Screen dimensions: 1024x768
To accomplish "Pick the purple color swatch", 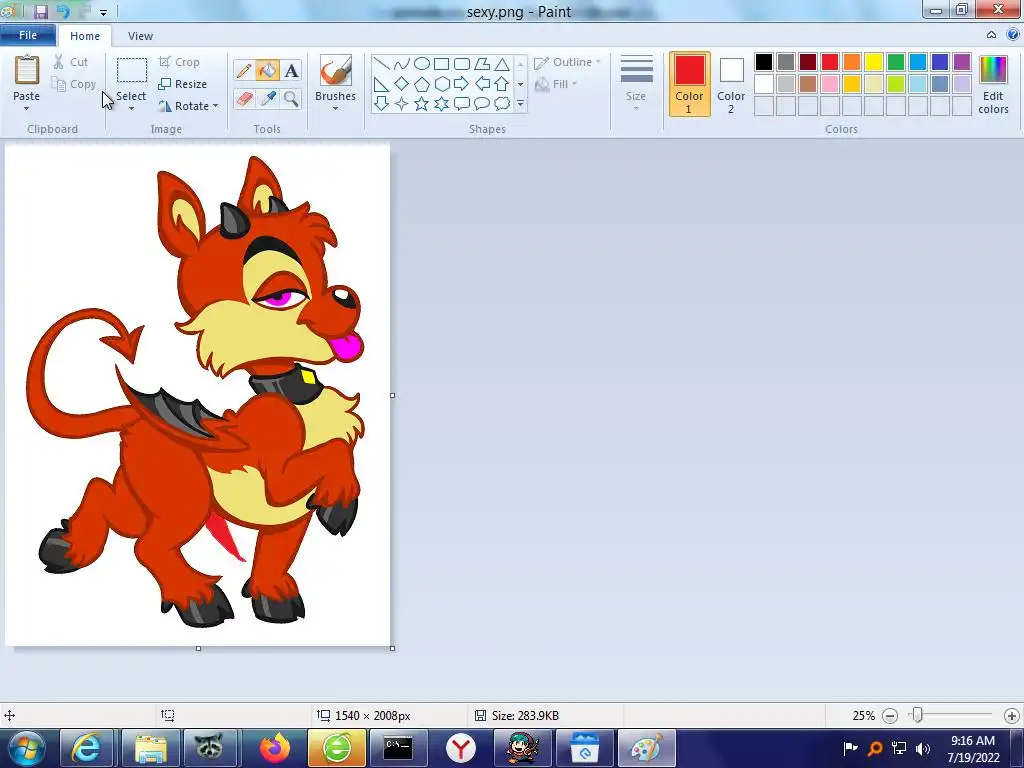I will click(x=962, y=62).
